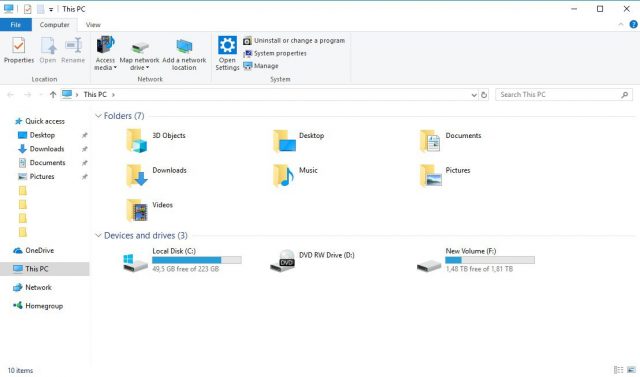The height and width of the screenshot is (377, 640).
Task: Open the recent locations dropdown arrow
Action: pyautogui.click(x=41, y=95)
